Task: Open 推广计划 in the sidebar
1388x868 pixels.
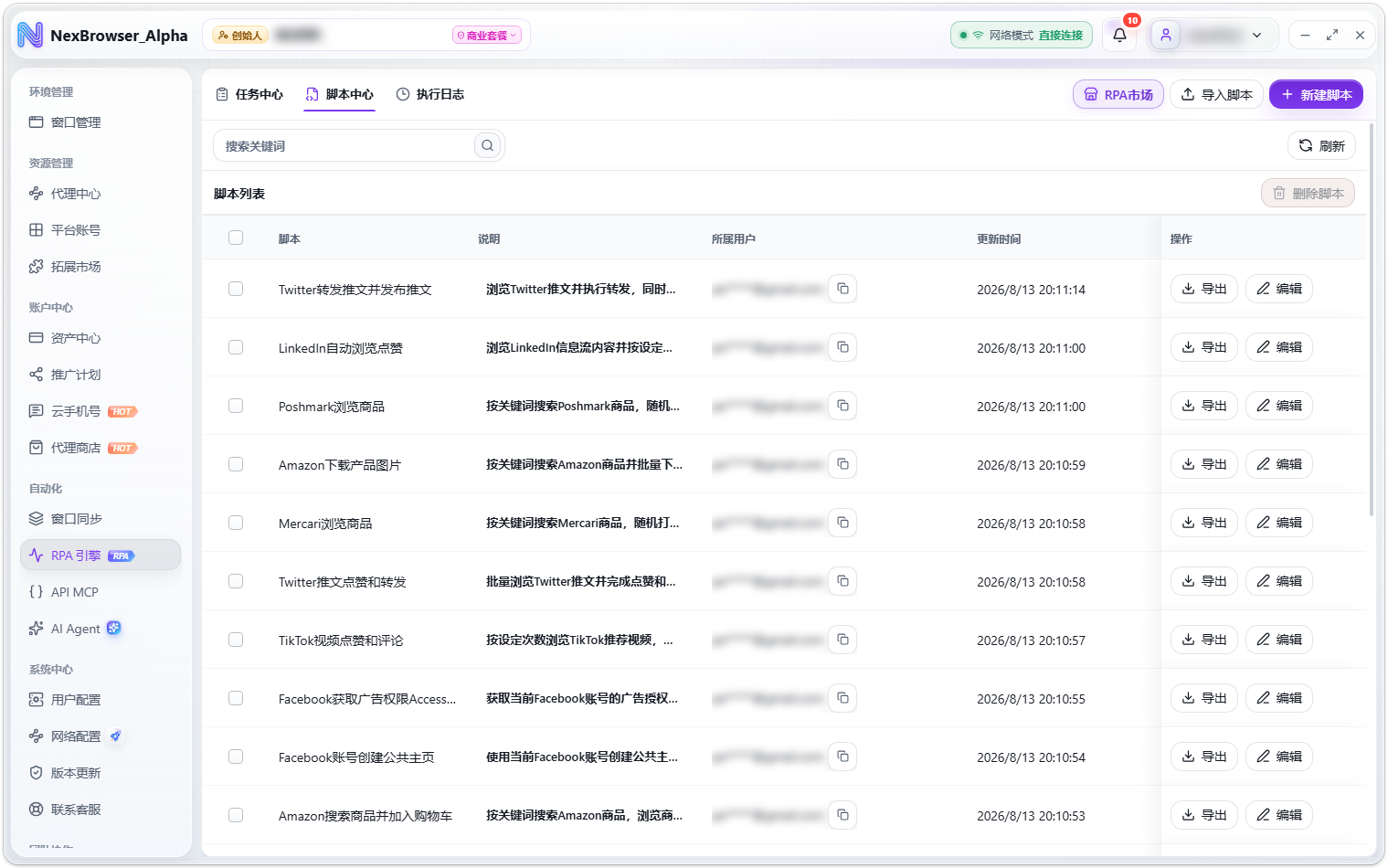Action: tap(101, 375)
